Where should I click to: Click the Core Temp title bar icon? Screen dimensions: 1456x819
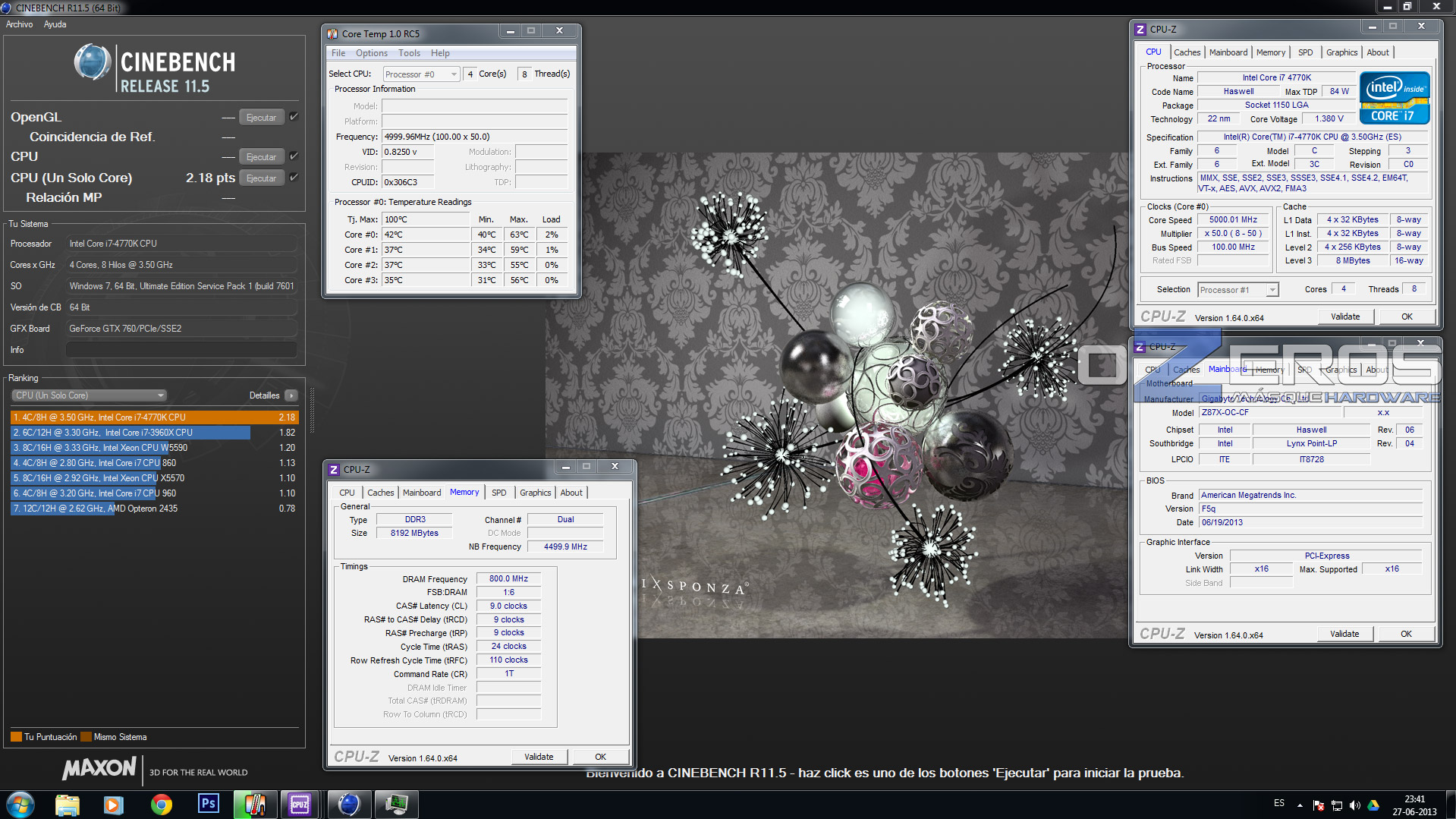pos(332,33)
